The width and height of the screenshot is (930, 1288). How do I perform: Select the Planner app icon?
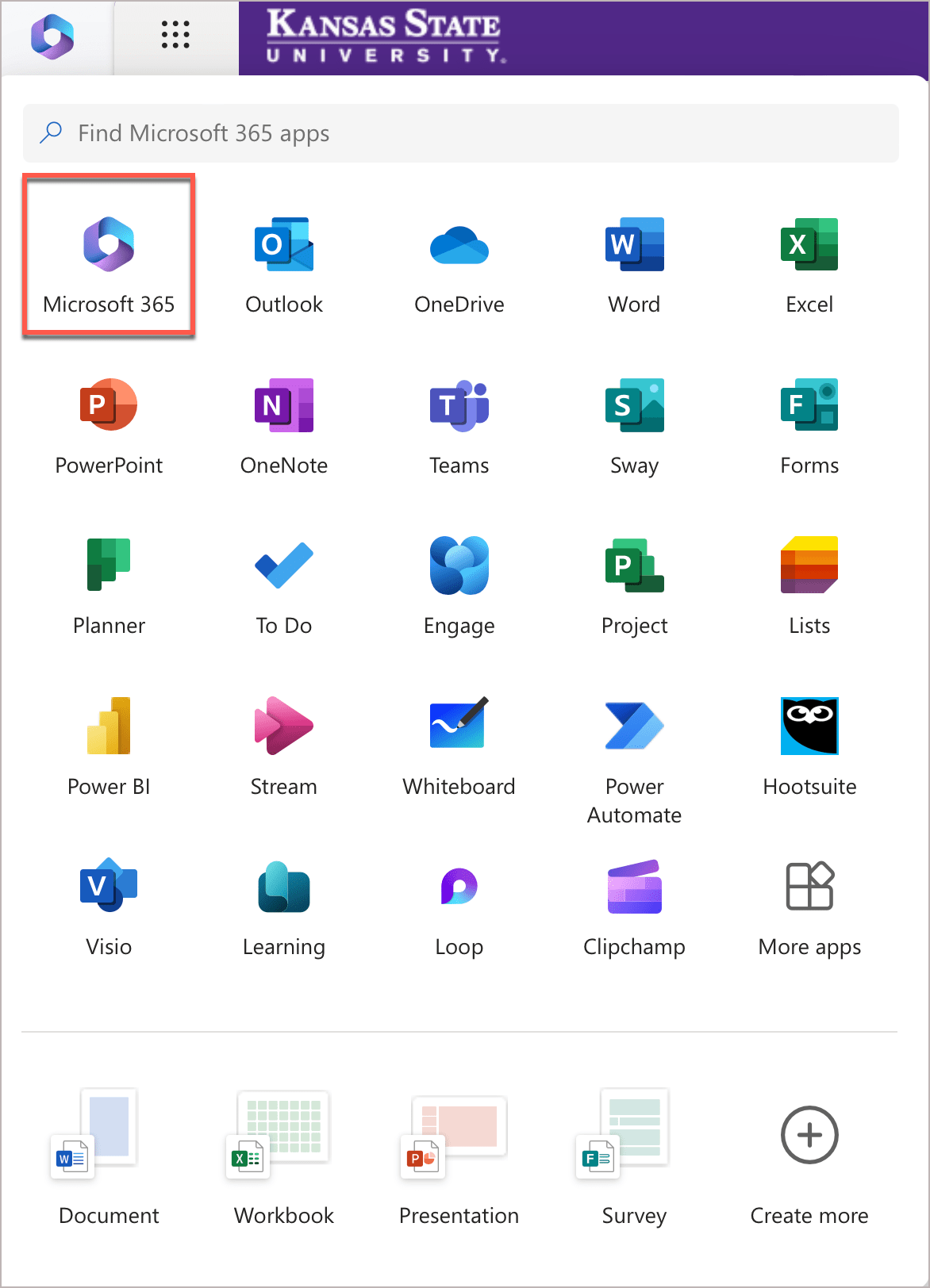pos(109,587)
